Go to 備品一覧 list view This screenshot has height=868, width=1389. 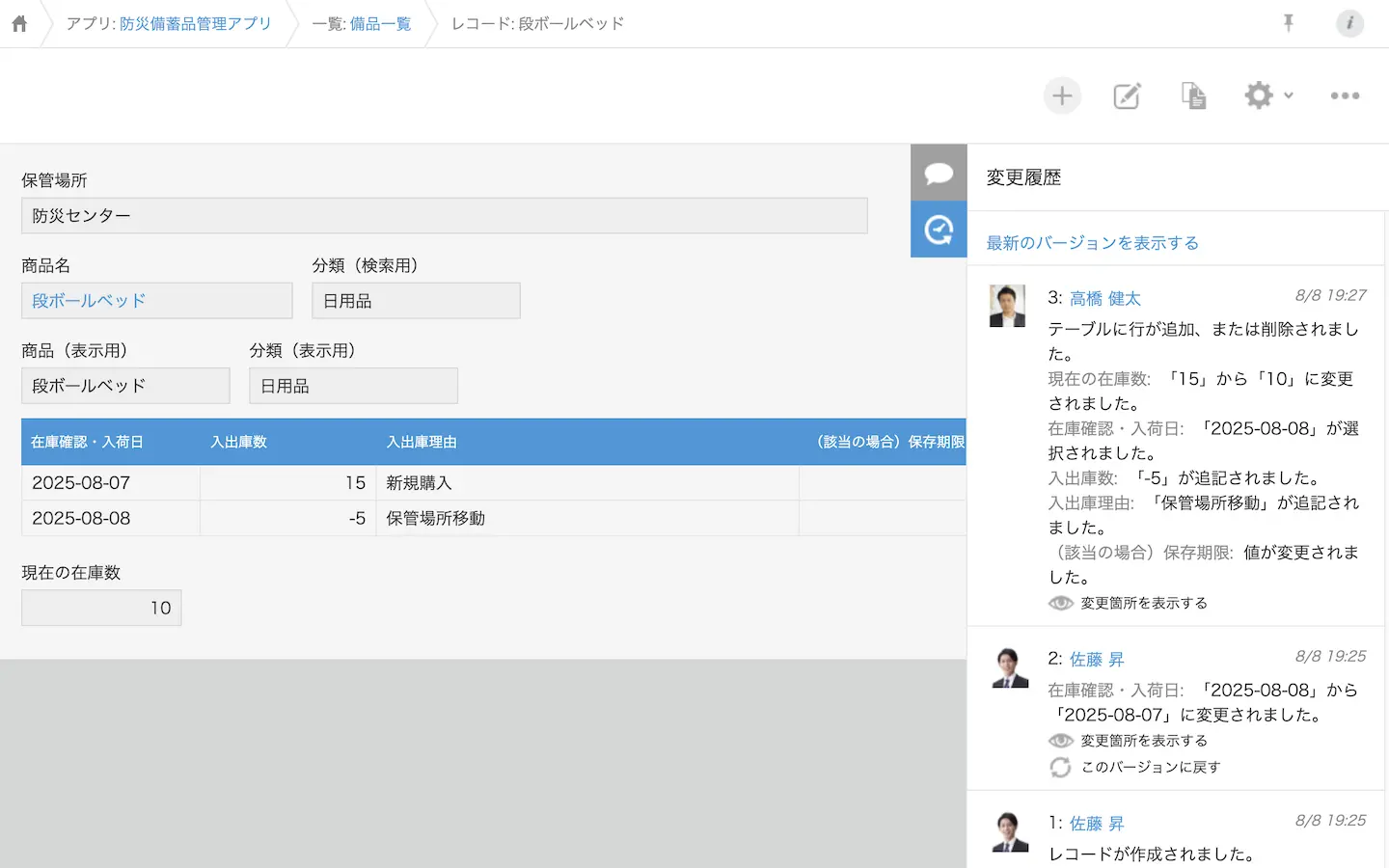pyautogui.click(x=380, y=23)
